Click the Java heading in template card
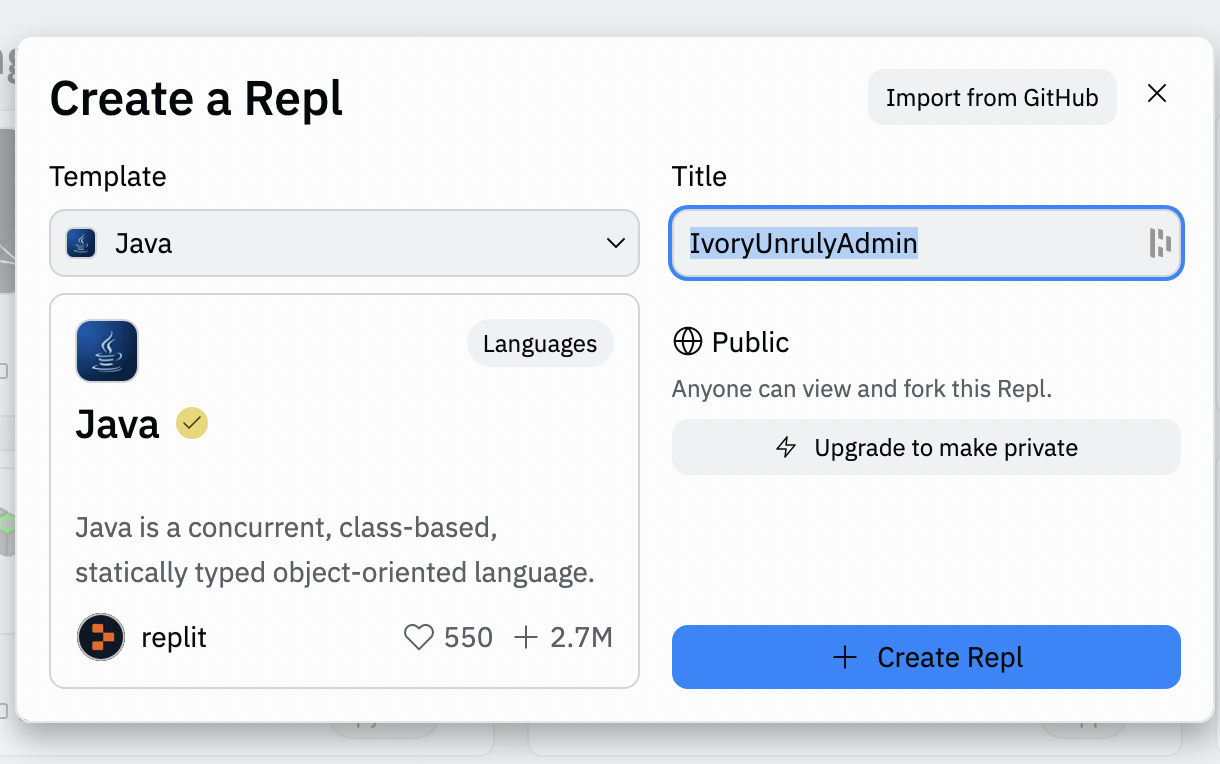Viewport: 1220px width, 764px height. click(117, 424)
